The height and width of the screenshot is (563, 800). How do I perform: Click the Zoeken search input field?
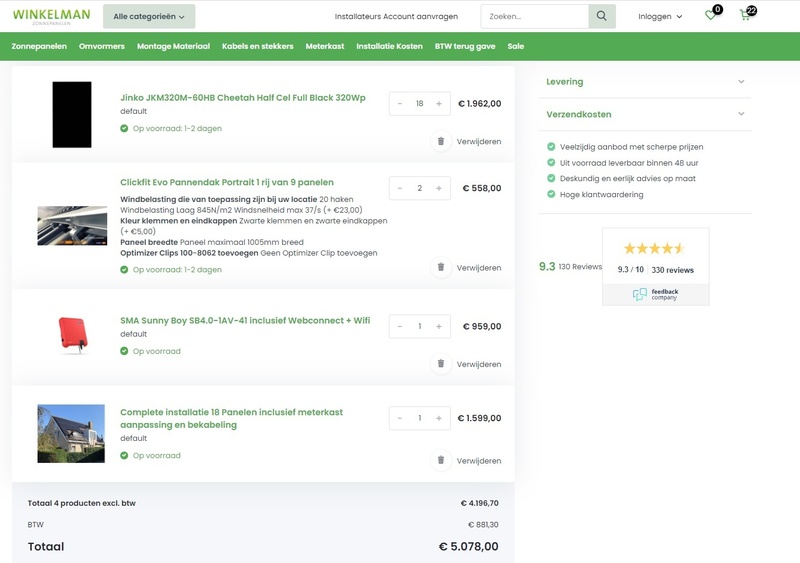click(x=535, y=16)
